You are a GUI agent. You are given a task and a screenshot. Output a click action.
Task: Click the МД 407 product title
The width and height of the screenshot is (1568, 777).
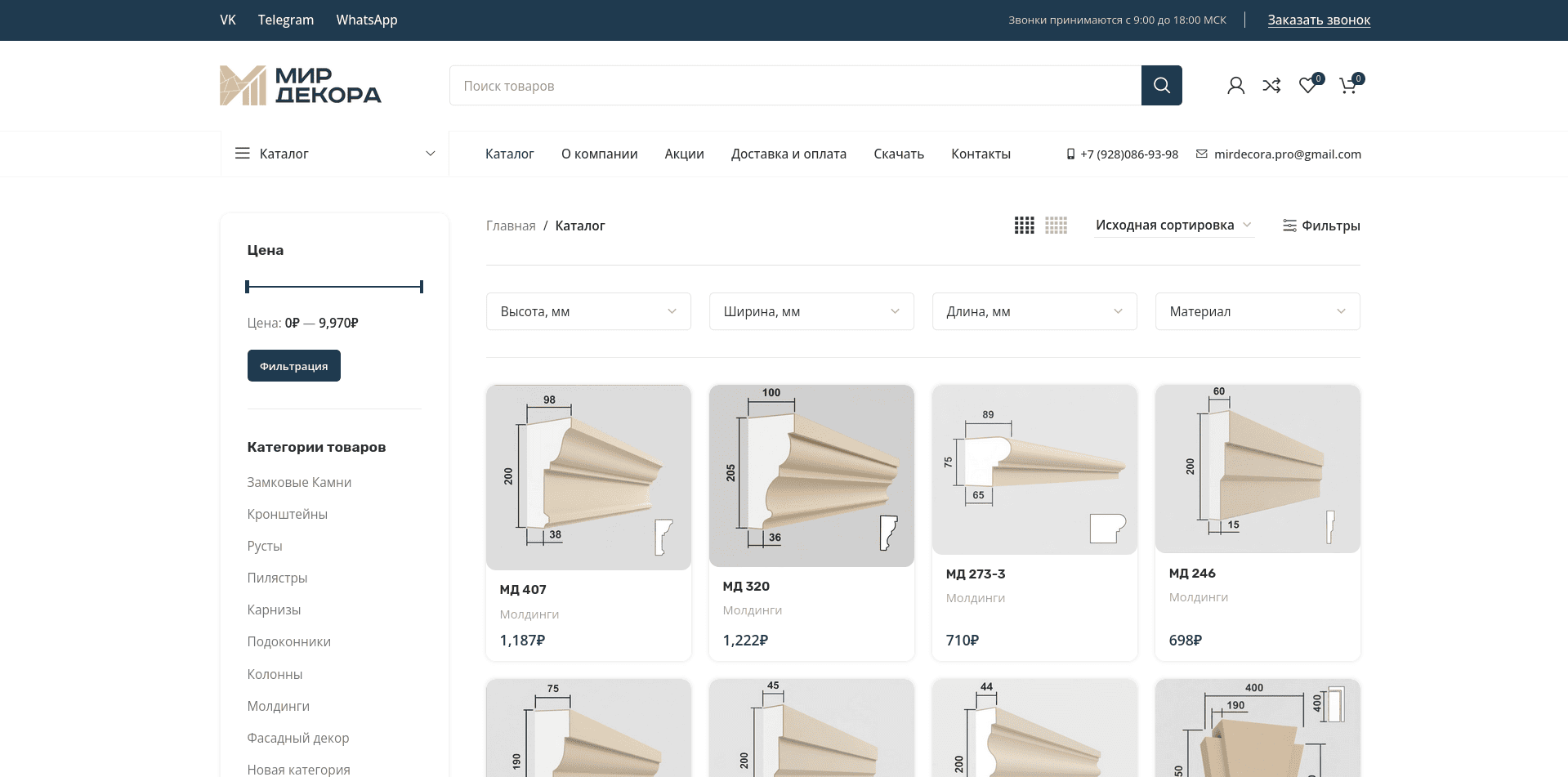point(523,590)
